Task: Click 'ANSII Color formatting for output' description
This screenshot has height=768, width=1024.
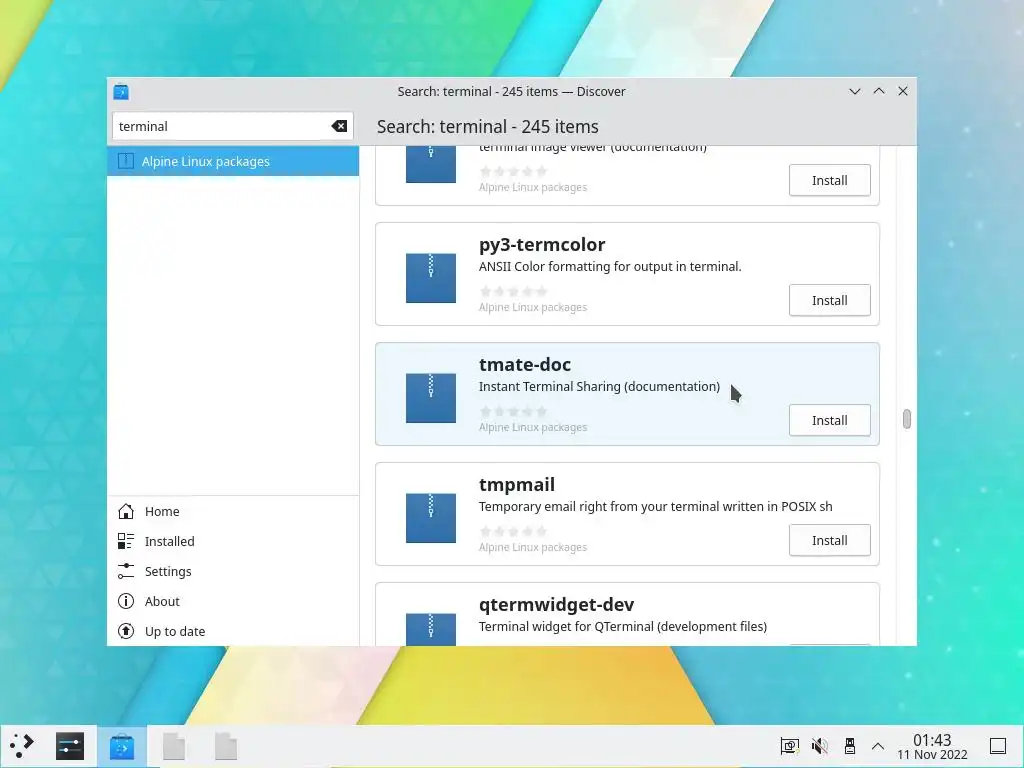Action: (x=610, y=266)
